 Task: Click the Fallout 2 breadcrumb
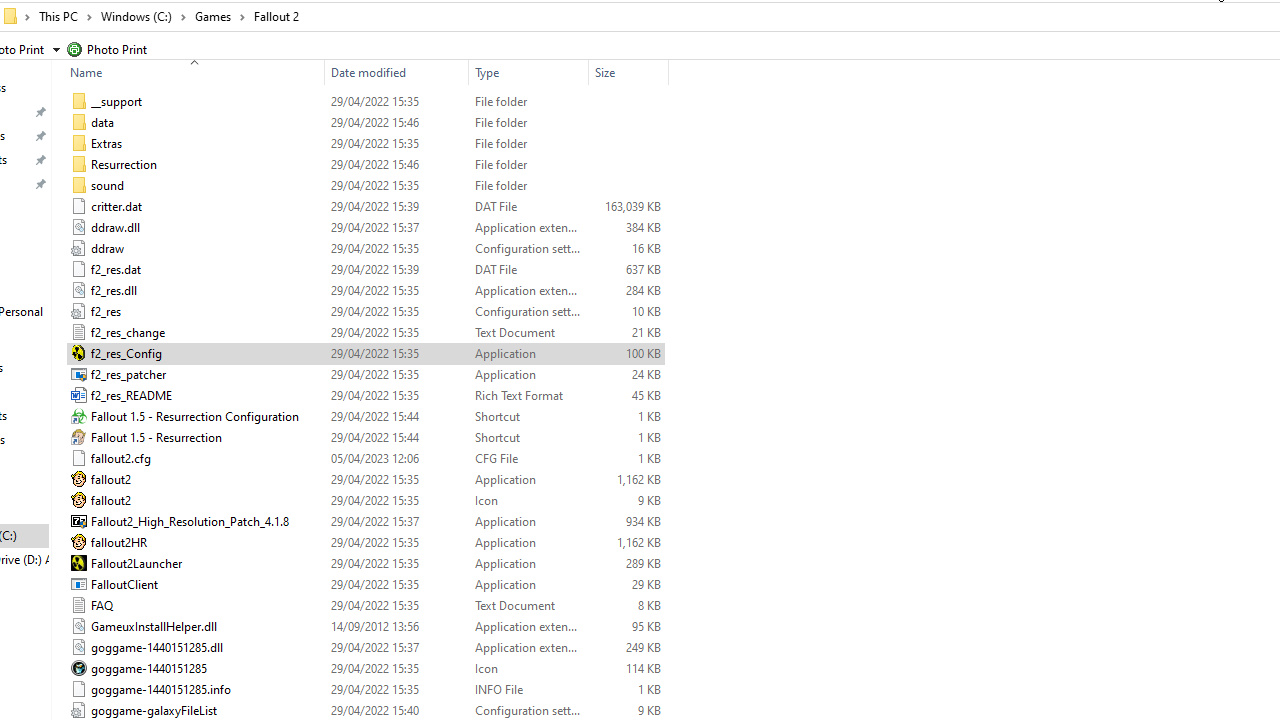[276, 17]
